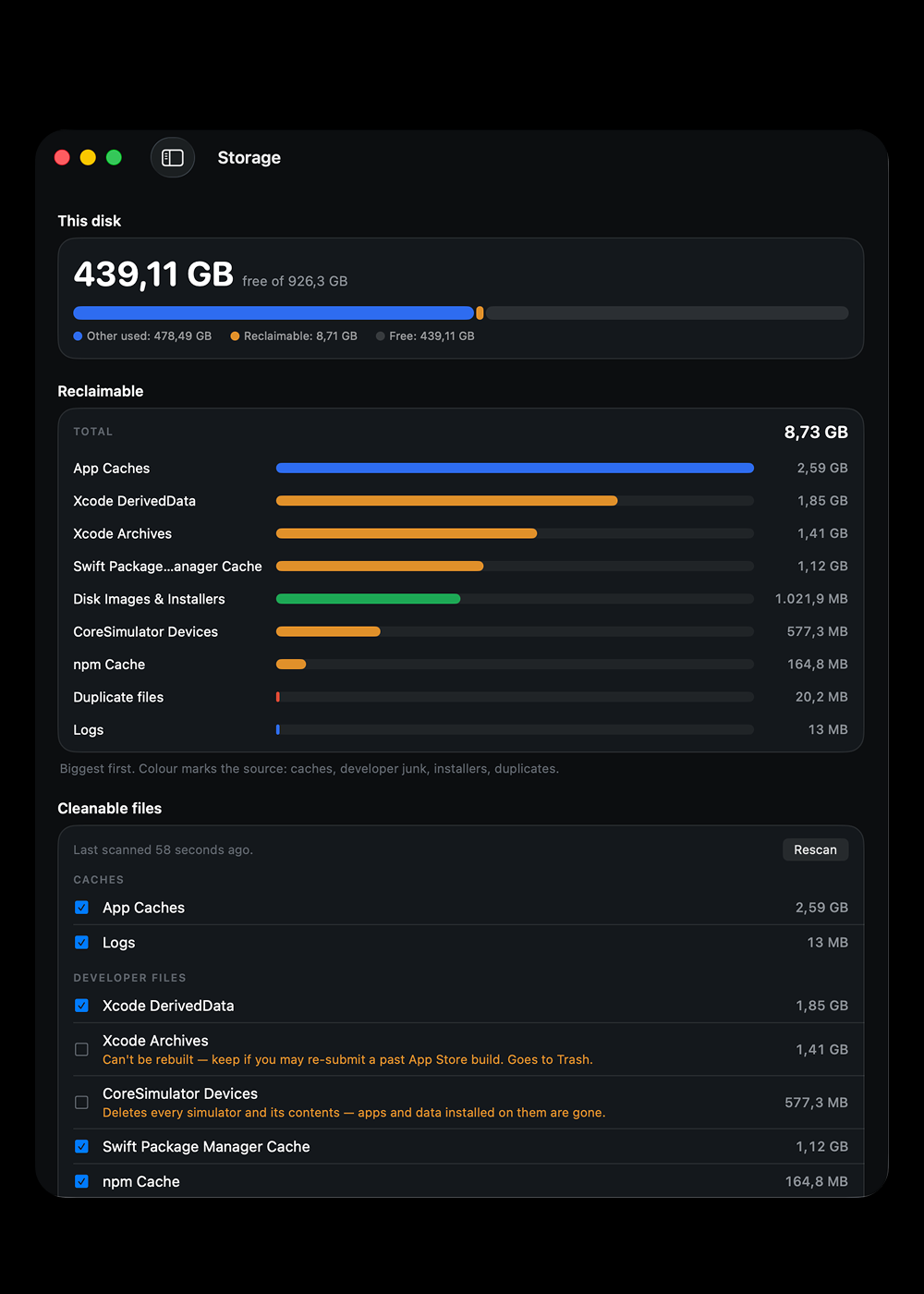
Task: Click the window title 'Storage'
Action: (x=249, y=158)
